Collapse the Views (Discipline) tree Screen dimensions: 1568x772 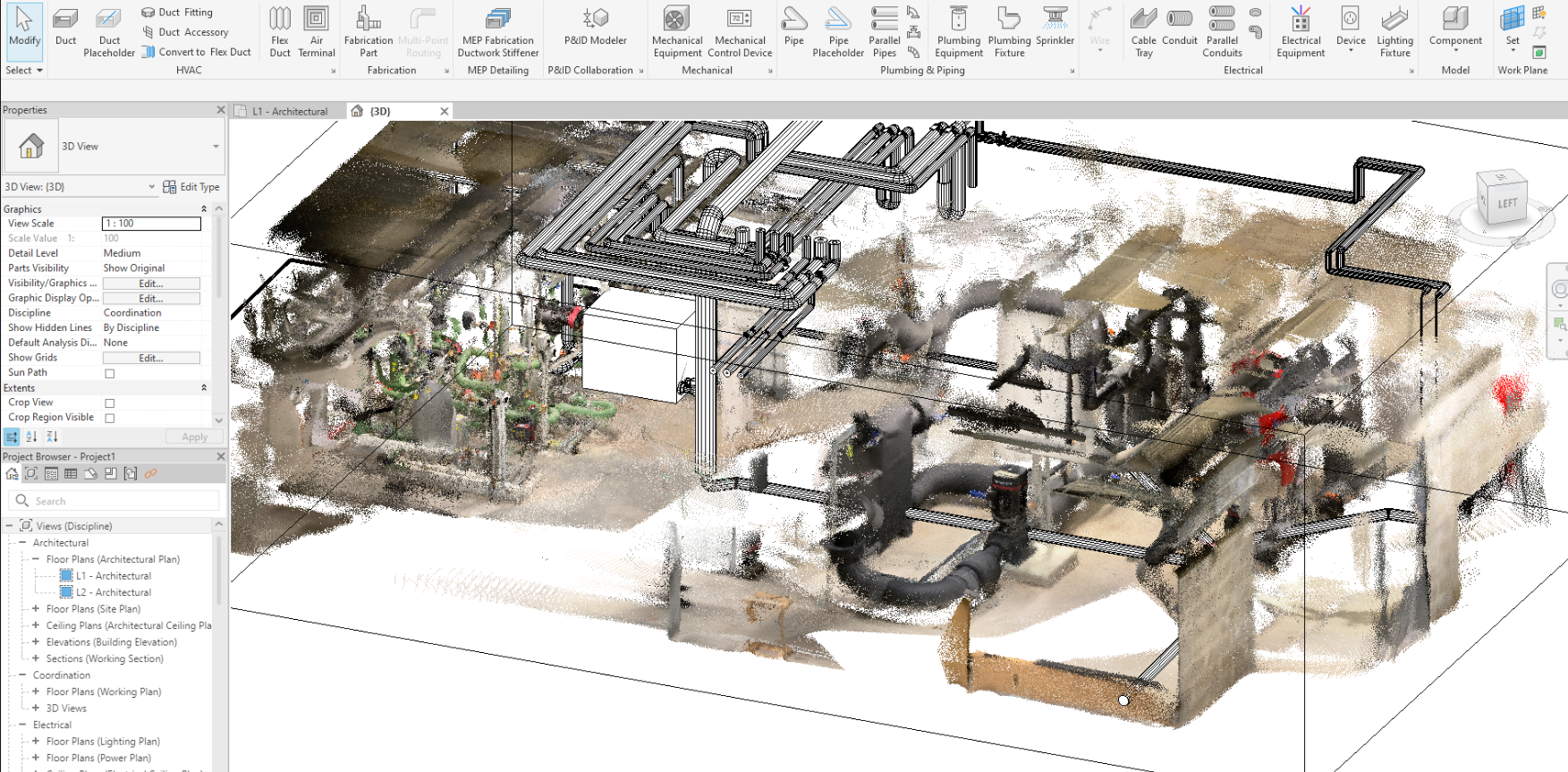9,526
